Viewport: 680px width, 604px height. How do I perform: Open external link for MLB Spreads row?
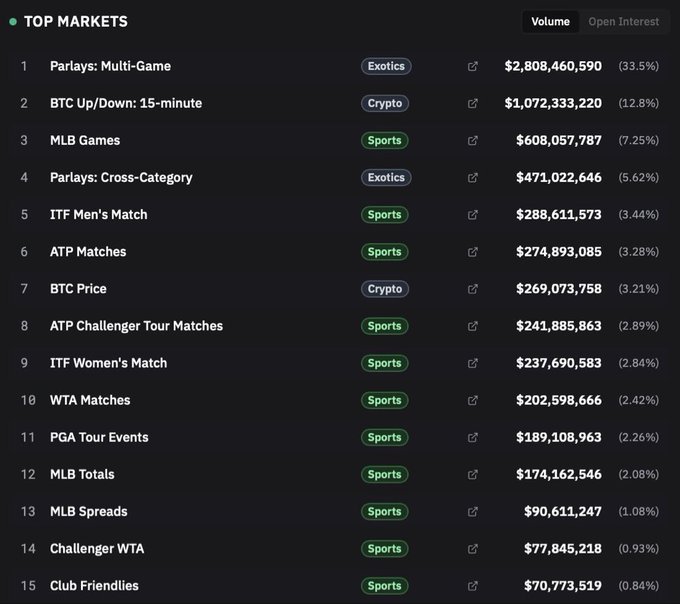473,512
